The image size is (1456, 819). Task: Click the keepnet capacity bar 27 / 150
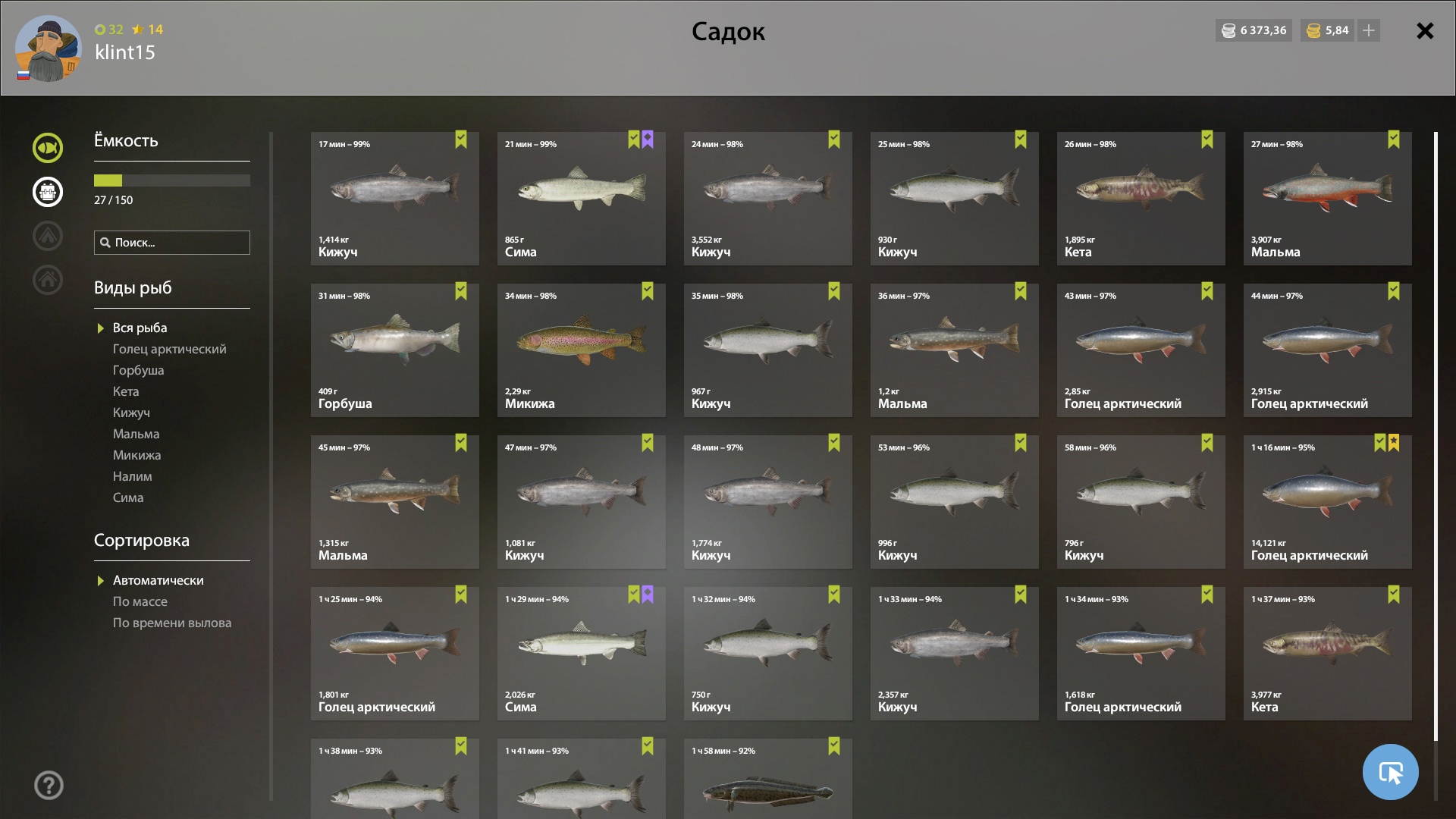tap(172, 180)
